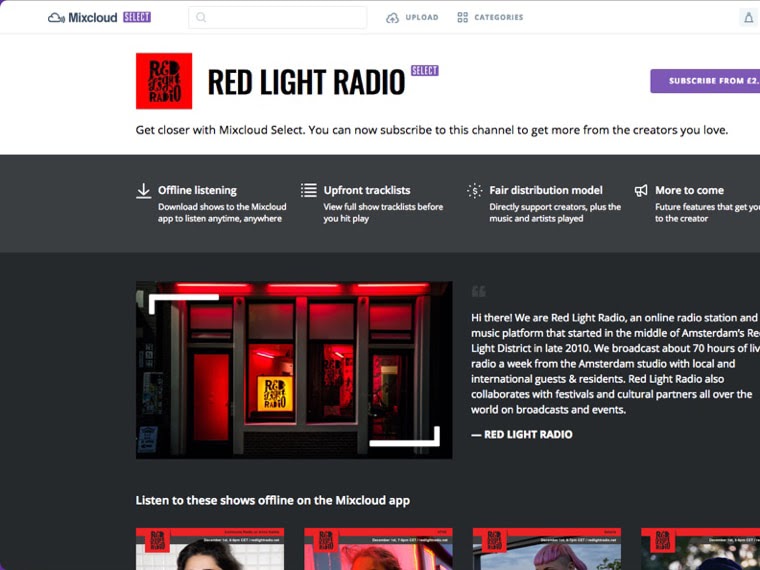Open the first show thumbnail with dark-haired woman
The height and width of the screenshot is (570, 760).
[210, 549]
